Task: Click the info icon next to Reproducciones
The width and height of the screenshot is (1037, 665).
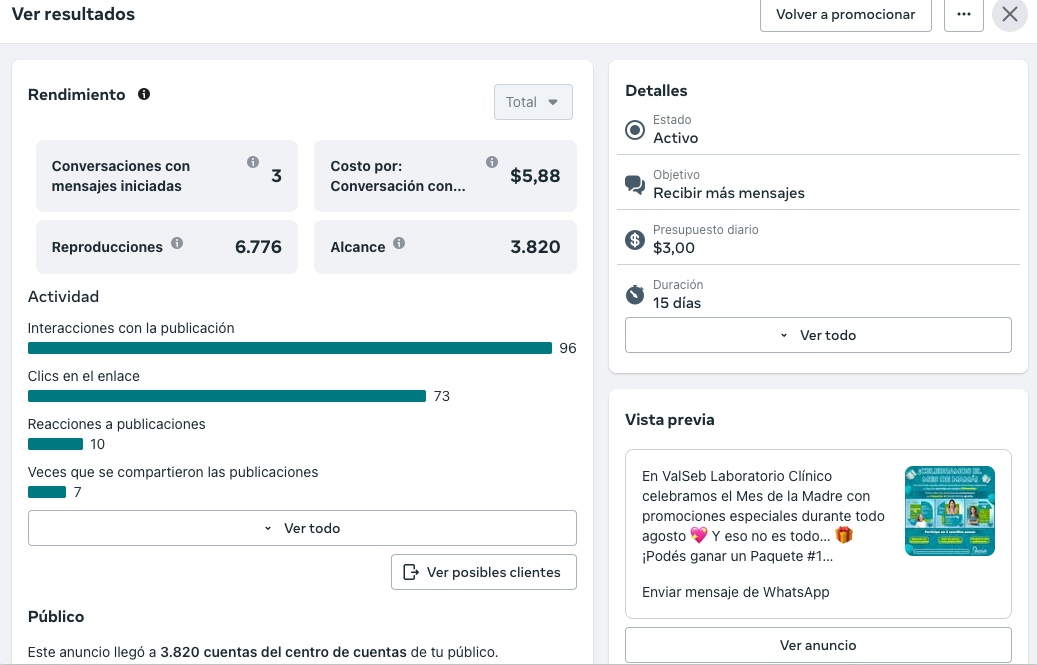Action: pos(177,243)
